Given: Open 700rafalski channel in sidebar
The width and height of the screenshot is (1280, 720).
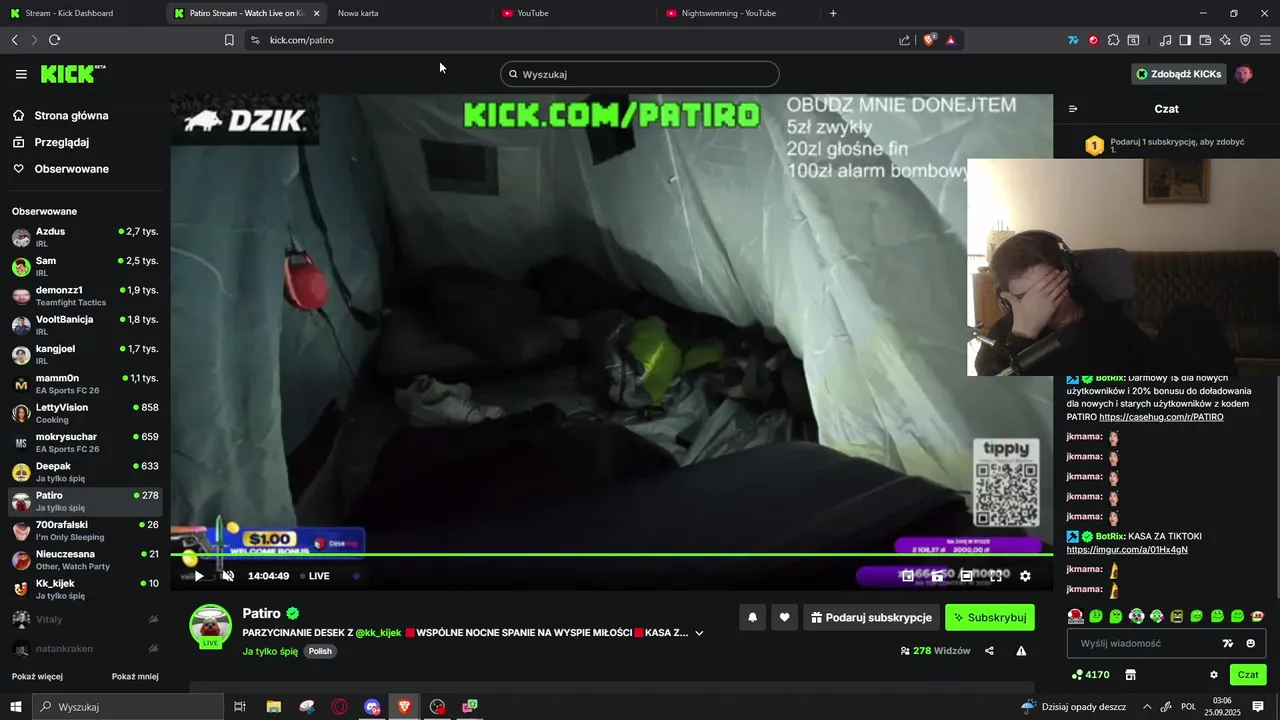Looking at the screenshot, I should (x=85, y=531).
